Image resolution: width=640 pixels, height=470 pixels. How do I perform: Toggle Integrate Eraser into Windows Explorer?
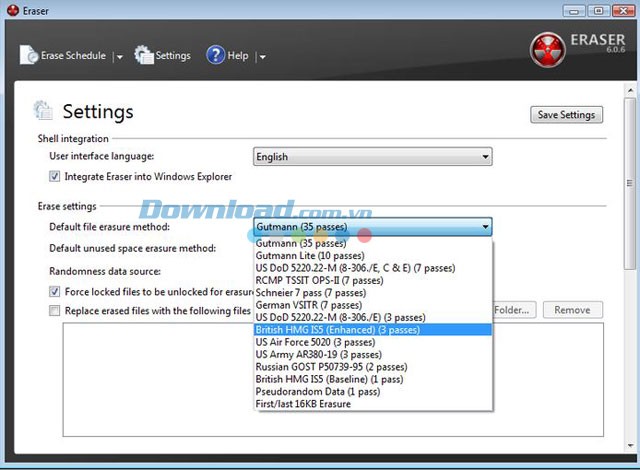pos(55,177)
